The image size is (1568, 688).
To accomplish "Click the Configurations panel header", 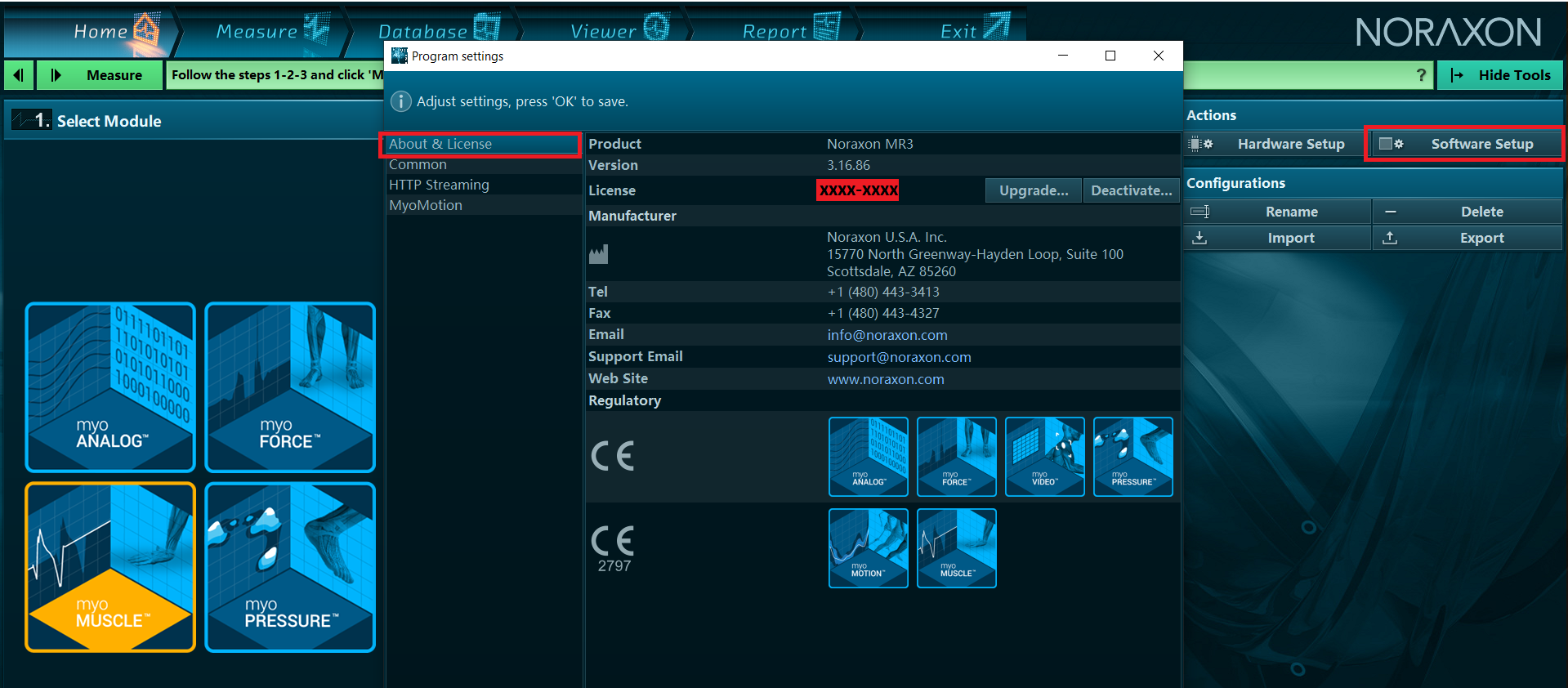I will tap(1235, 183).
